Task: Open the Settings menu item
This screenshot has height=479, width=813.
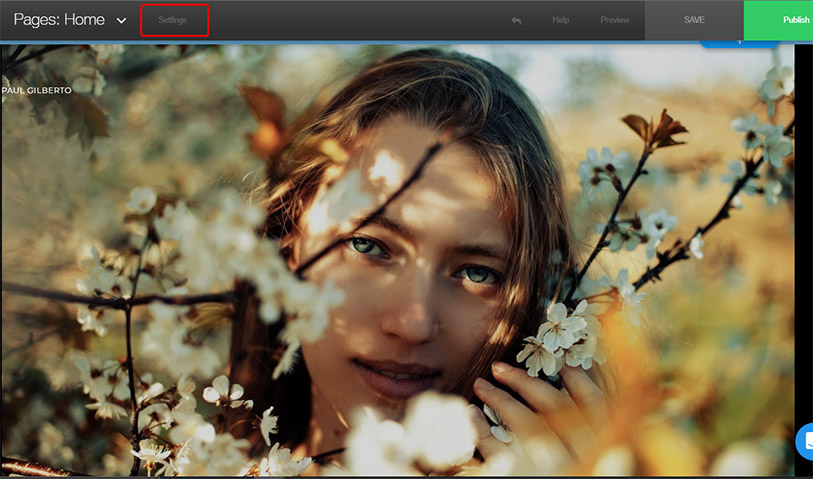Action: tap(173, 20)
